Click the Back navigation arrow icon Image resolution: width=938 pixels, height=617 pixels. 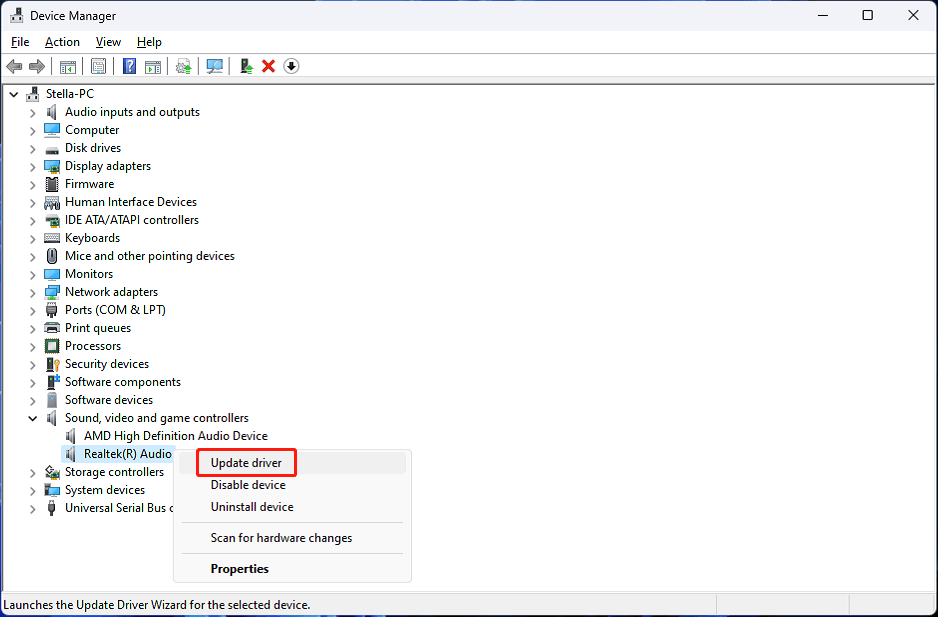(14, 66)
